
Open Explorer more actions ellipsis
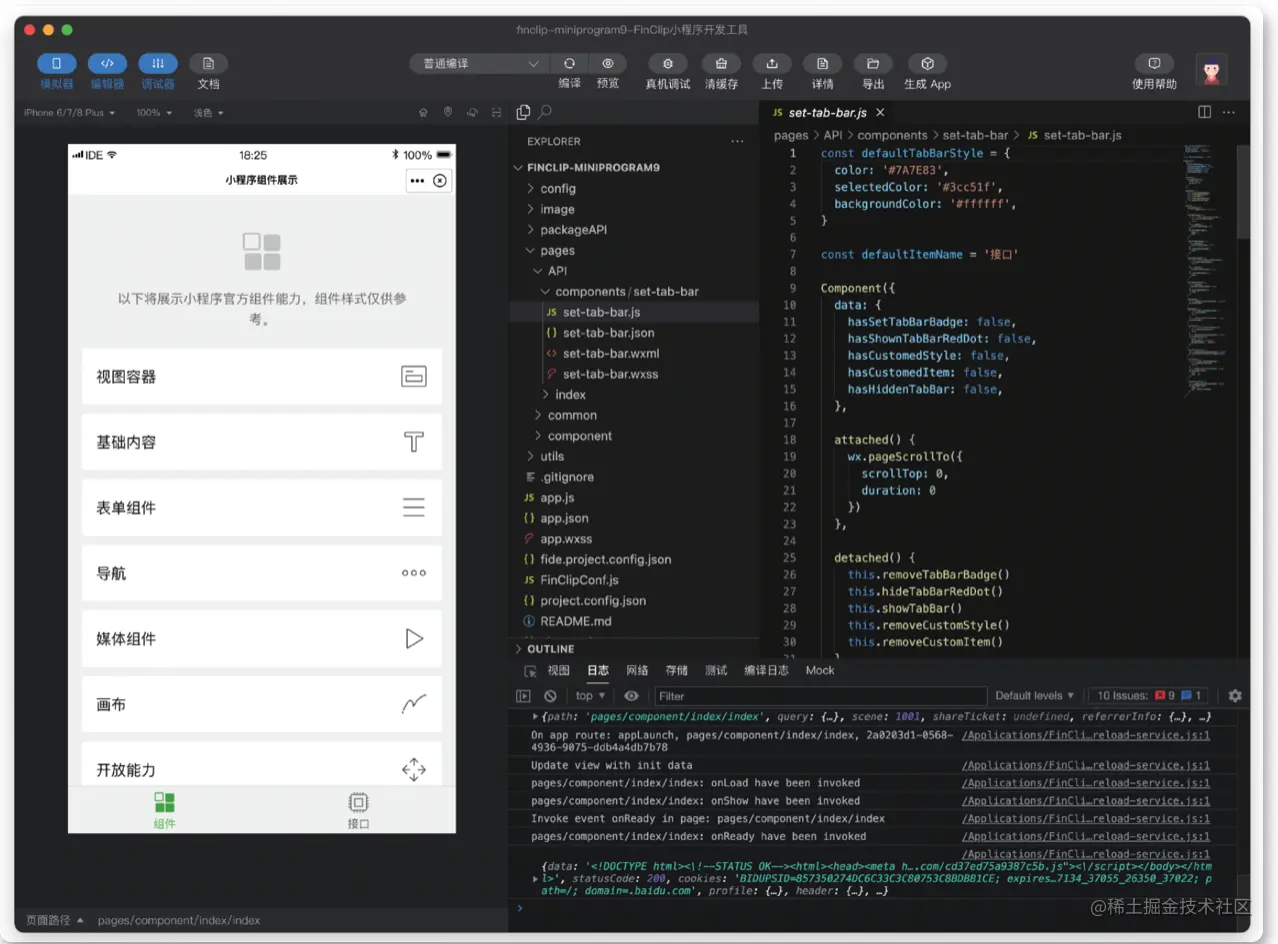point(737,142)
